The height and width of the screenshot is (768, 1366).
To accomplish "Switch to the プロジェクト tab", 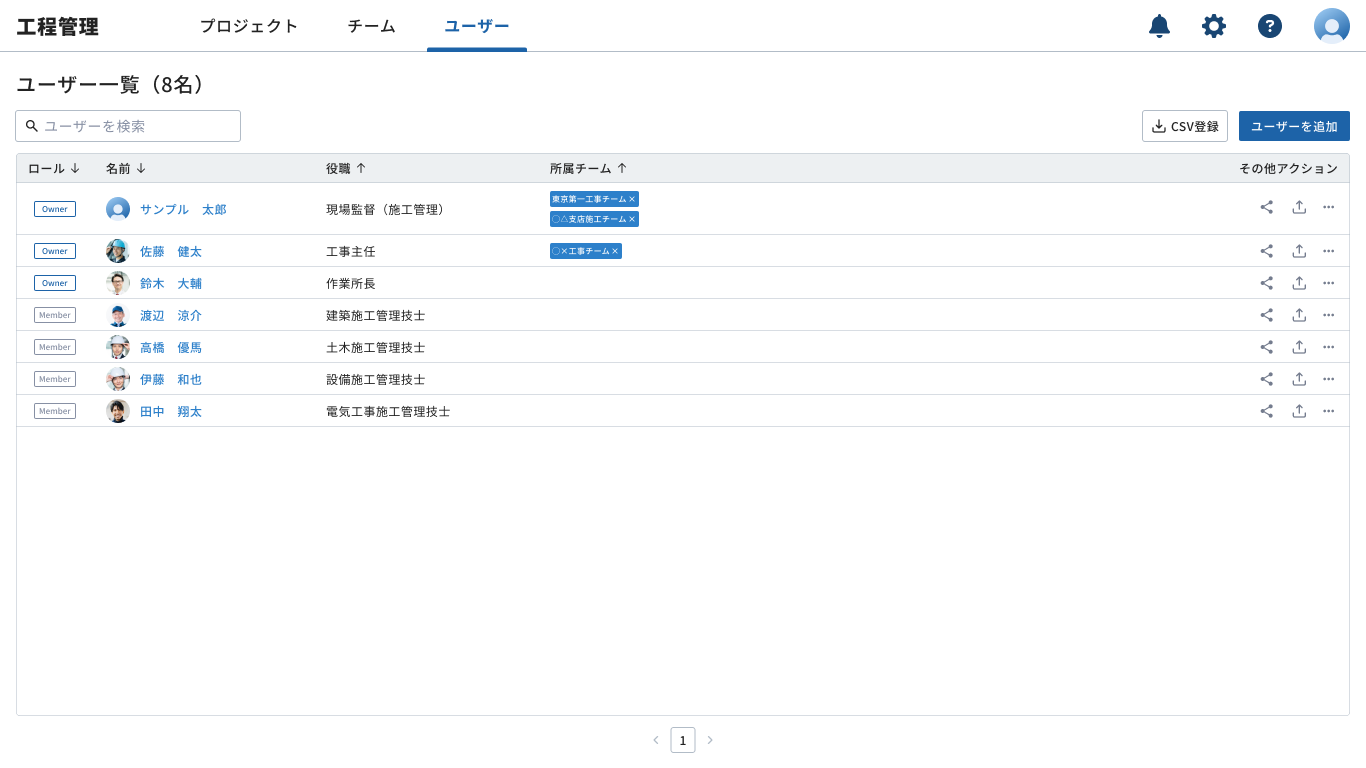I will (249, 26).
